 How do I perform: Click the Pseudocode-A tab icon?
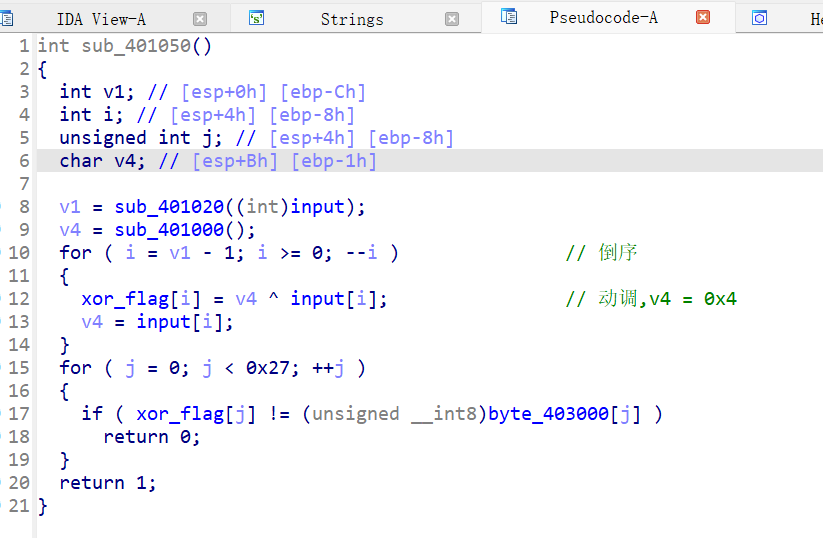509,17
